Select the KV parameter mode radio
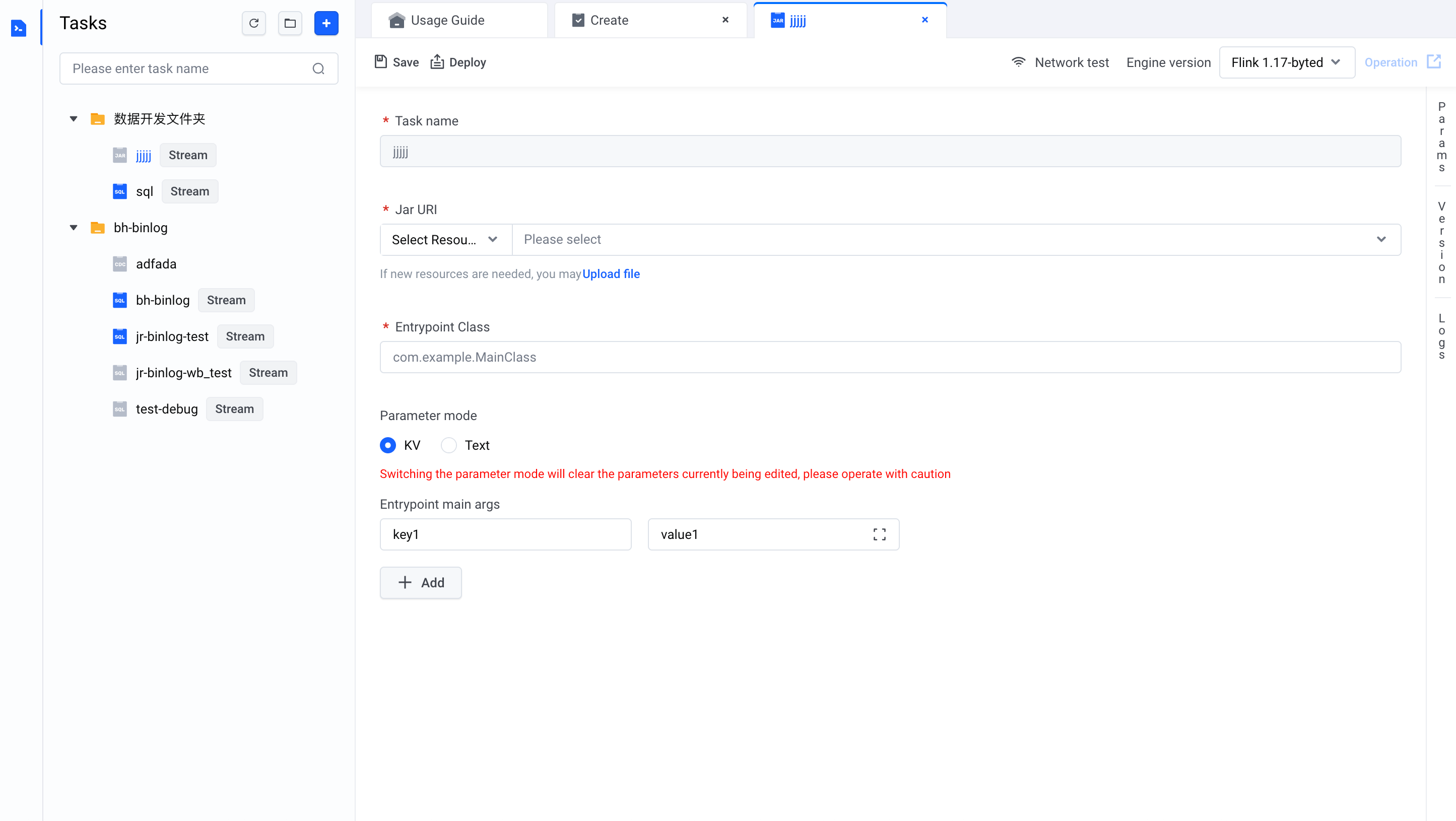1456x821 pixels. (388, 445)
